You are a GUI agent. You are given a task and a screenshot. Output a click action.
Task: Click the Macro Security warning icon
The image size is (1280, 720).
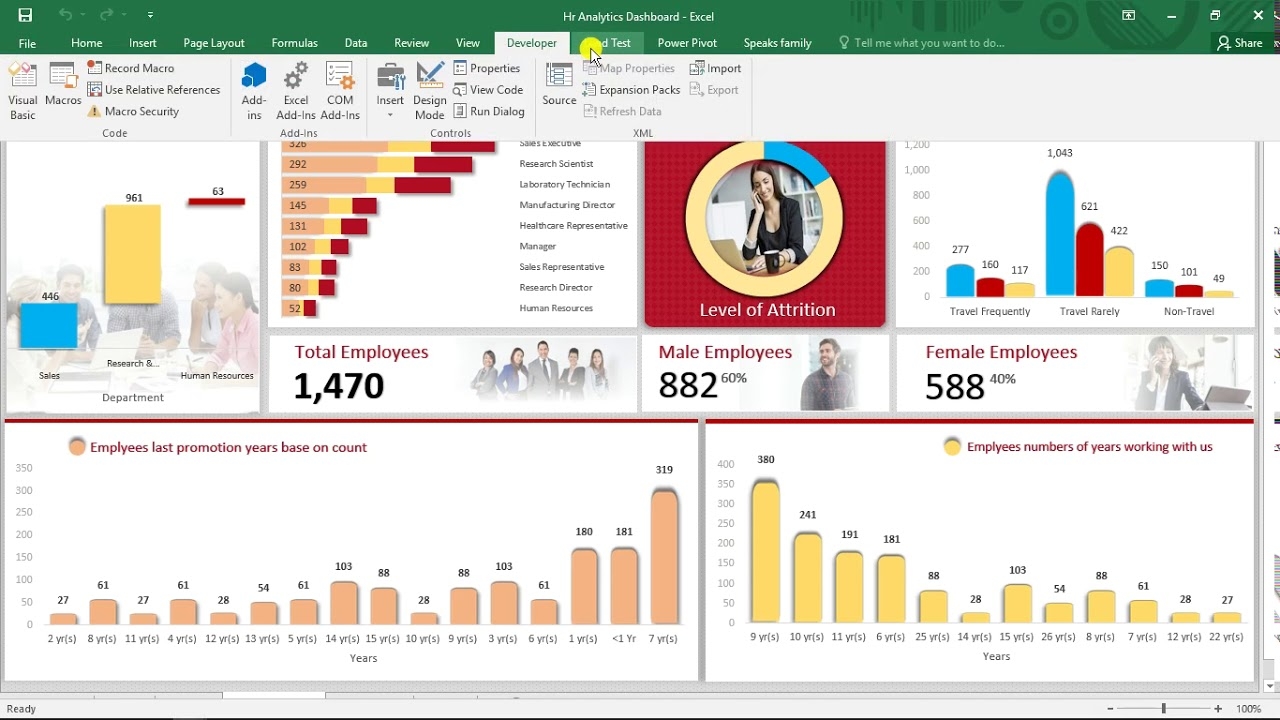[95, 112]
